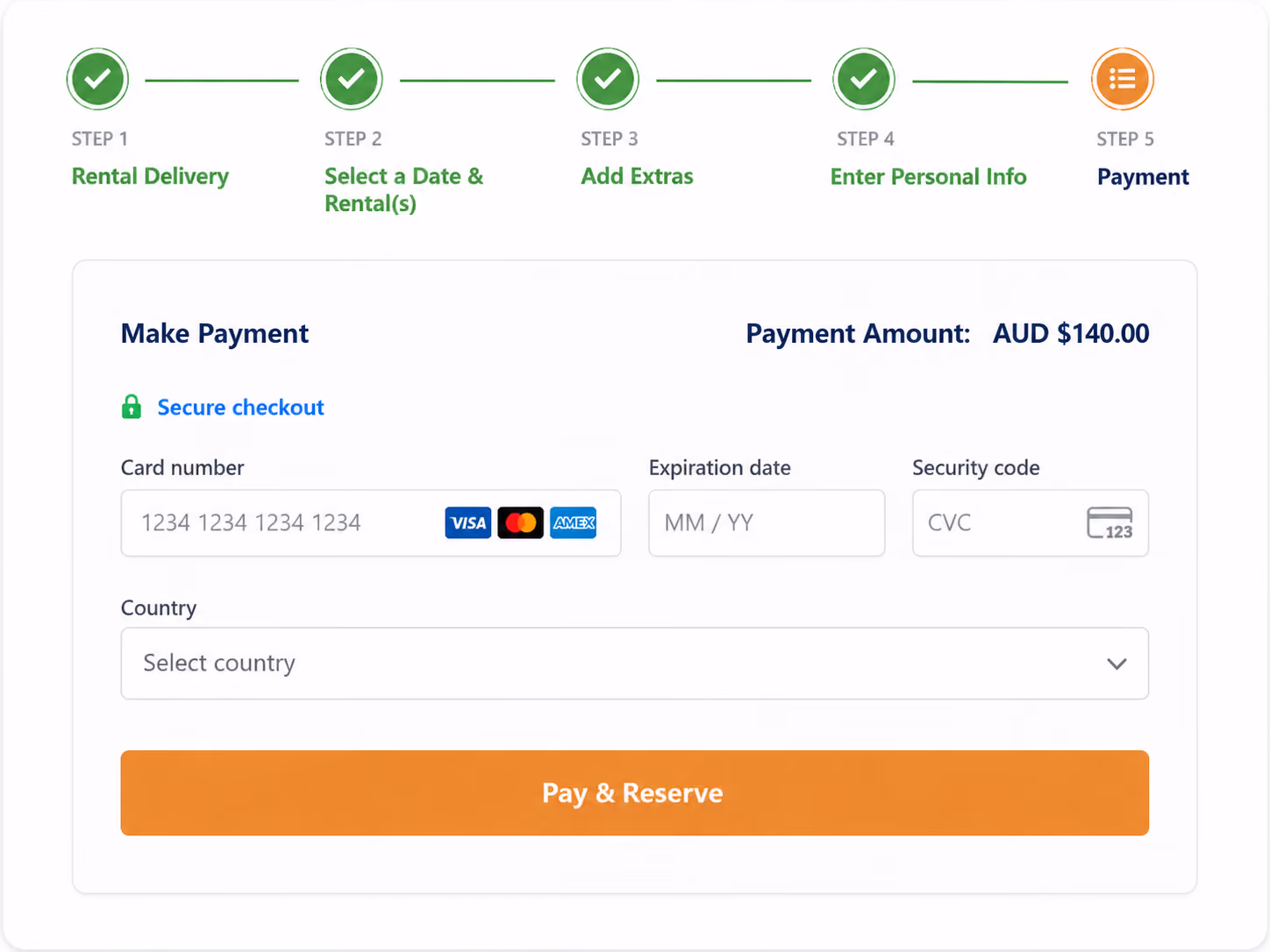Click the Step 1 green checkmark circle

coord(97,79)
